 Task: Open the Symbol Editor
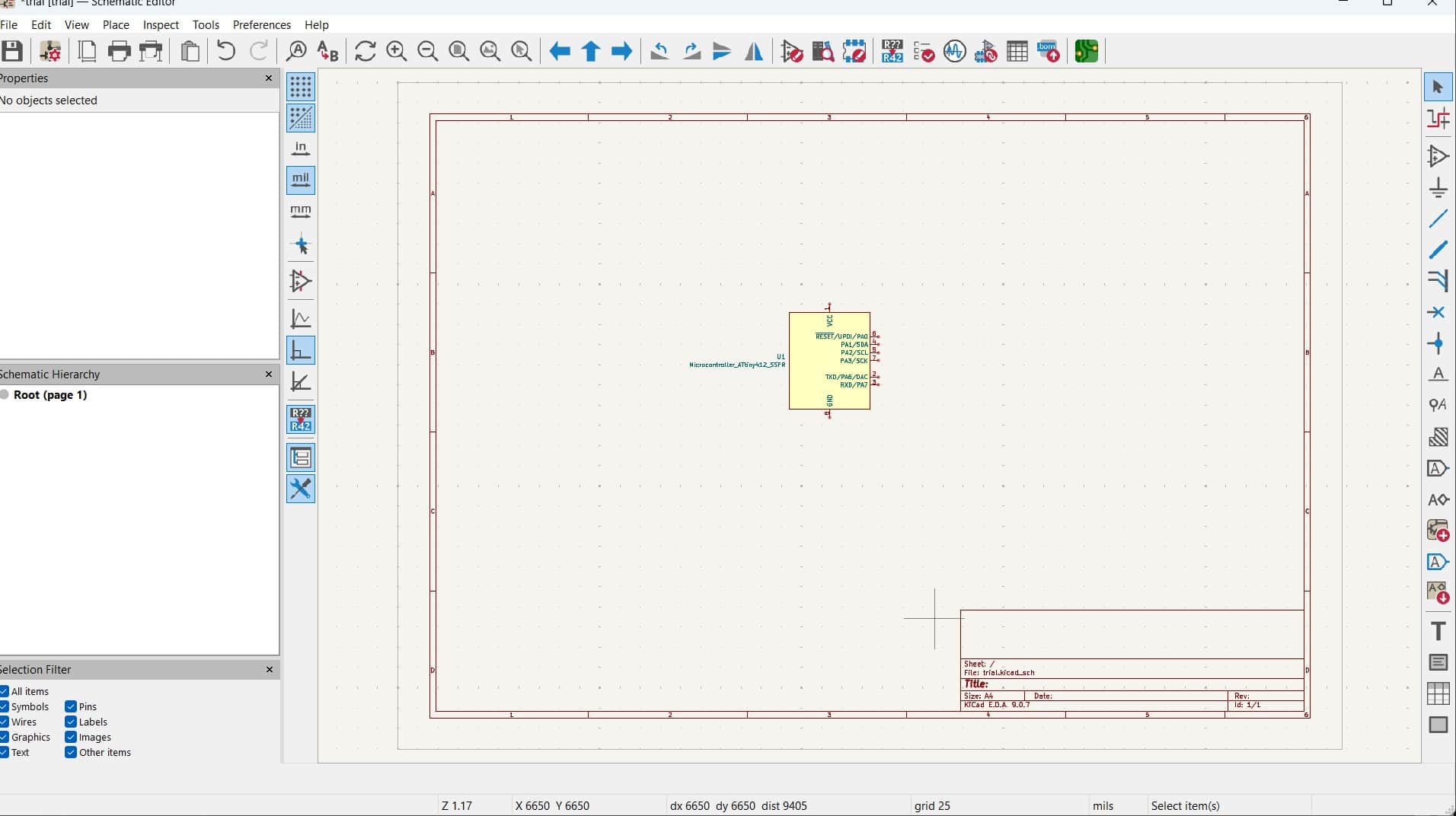click(792, 51)
